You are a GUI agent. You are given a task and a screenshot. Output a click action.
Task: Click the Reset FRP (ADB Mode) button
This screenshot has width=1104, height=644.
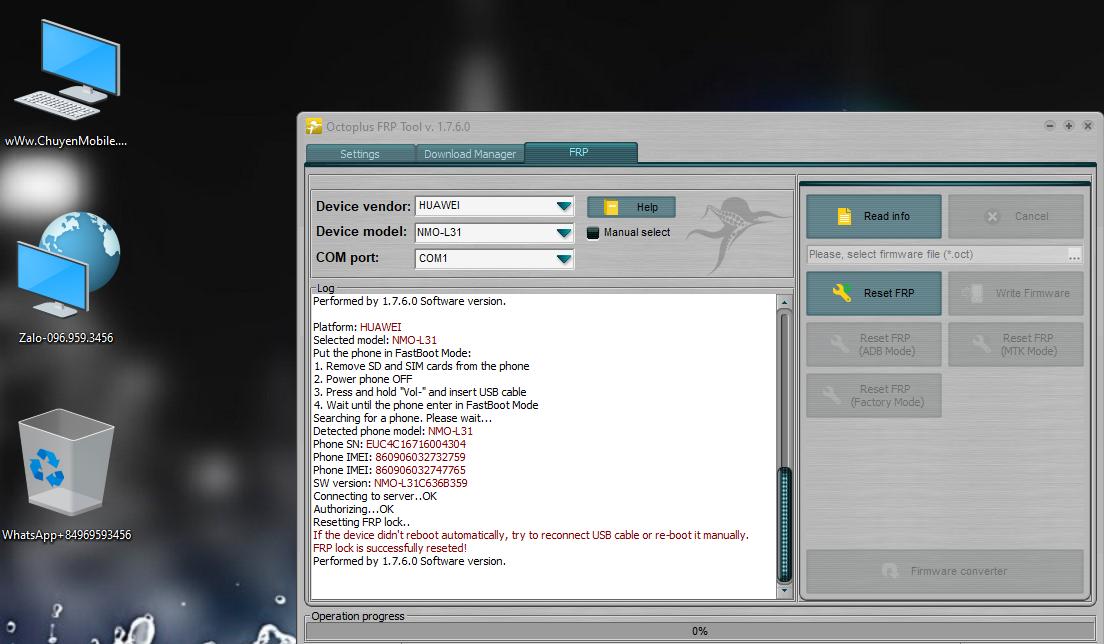coord(874,344)
